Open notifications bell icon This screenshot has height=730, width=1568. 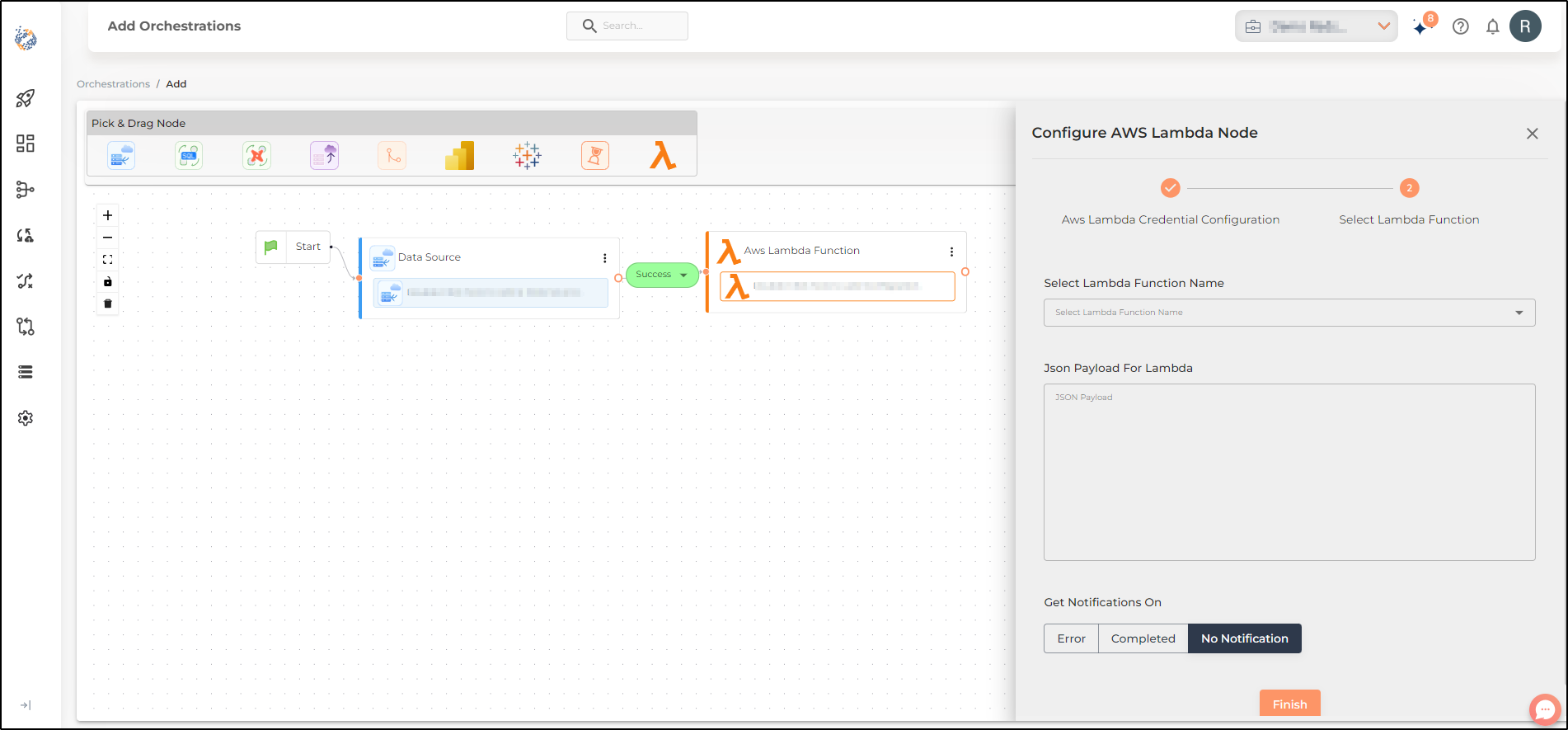(x=1492, y=26)
